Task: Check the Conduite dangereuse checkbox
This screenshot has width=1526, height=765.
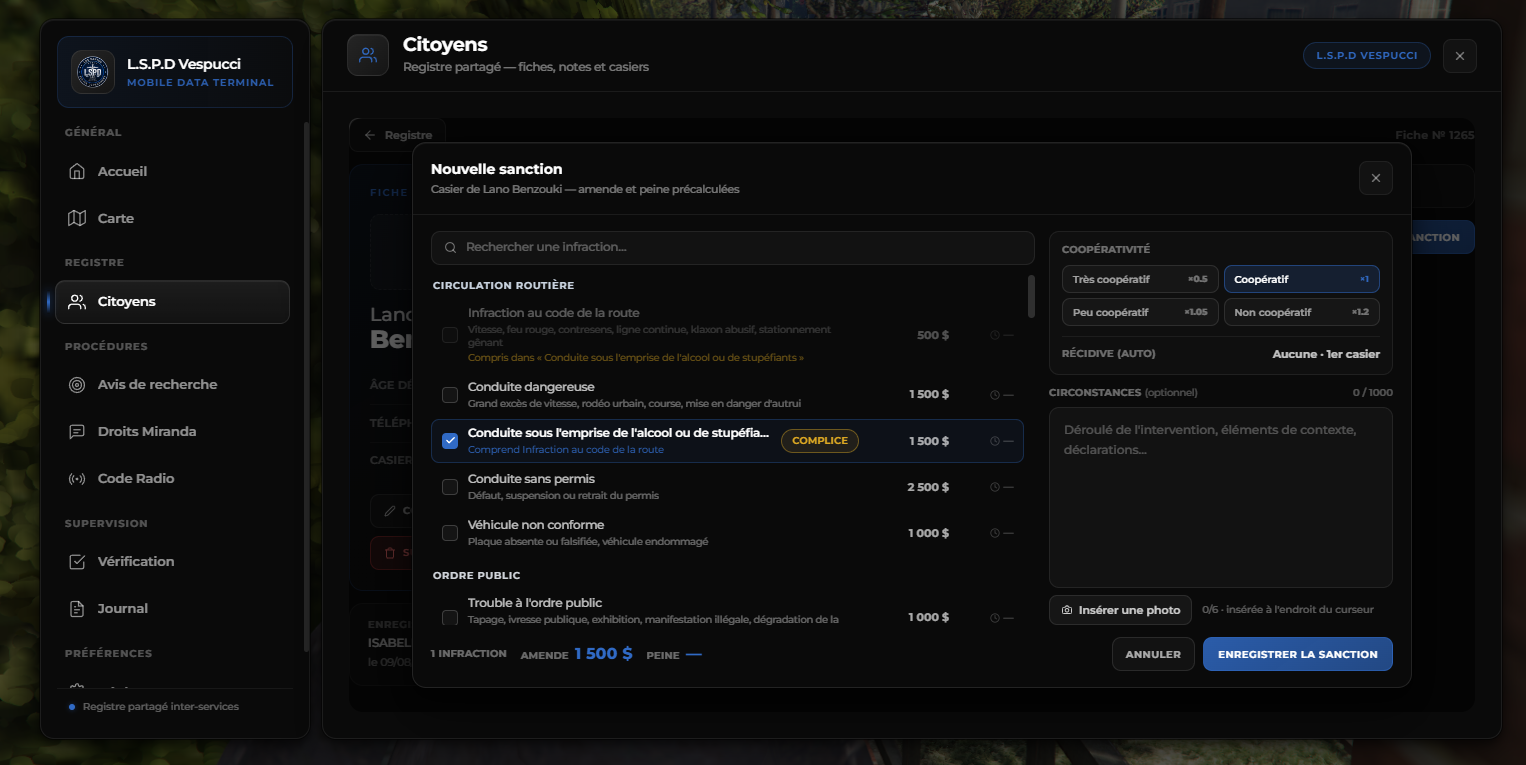Action: point(450,395)
